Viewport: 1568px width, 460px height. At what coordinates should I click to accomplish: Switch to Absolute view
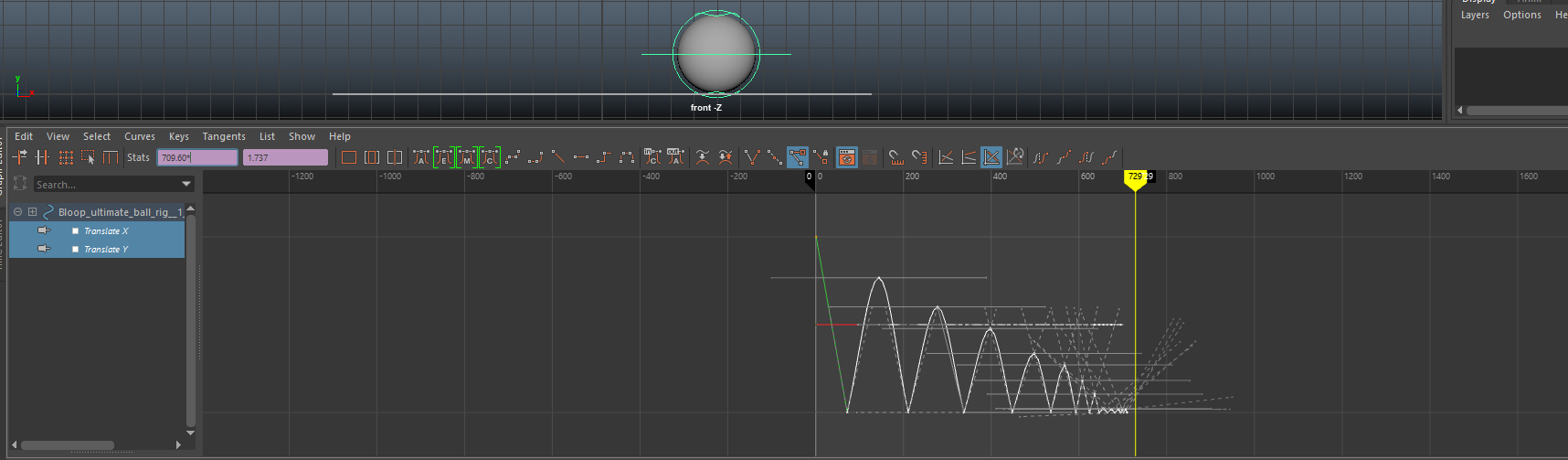(946, 157)
